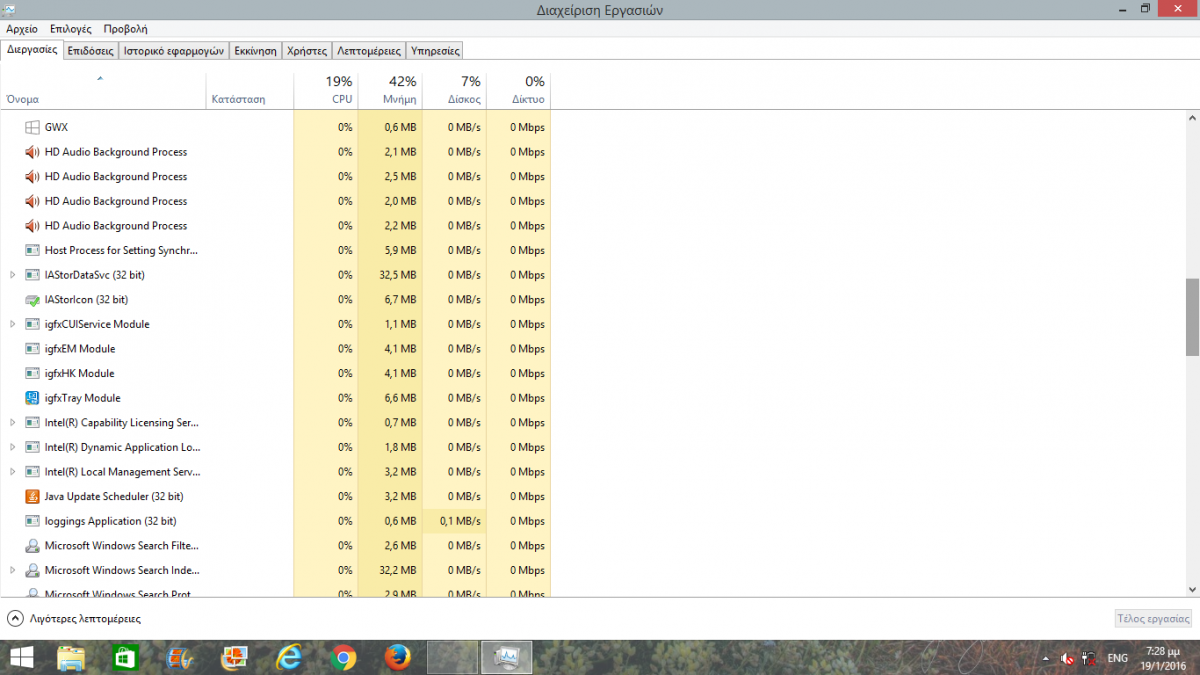Click the Java Update Scheduler icon

point(32,496)
